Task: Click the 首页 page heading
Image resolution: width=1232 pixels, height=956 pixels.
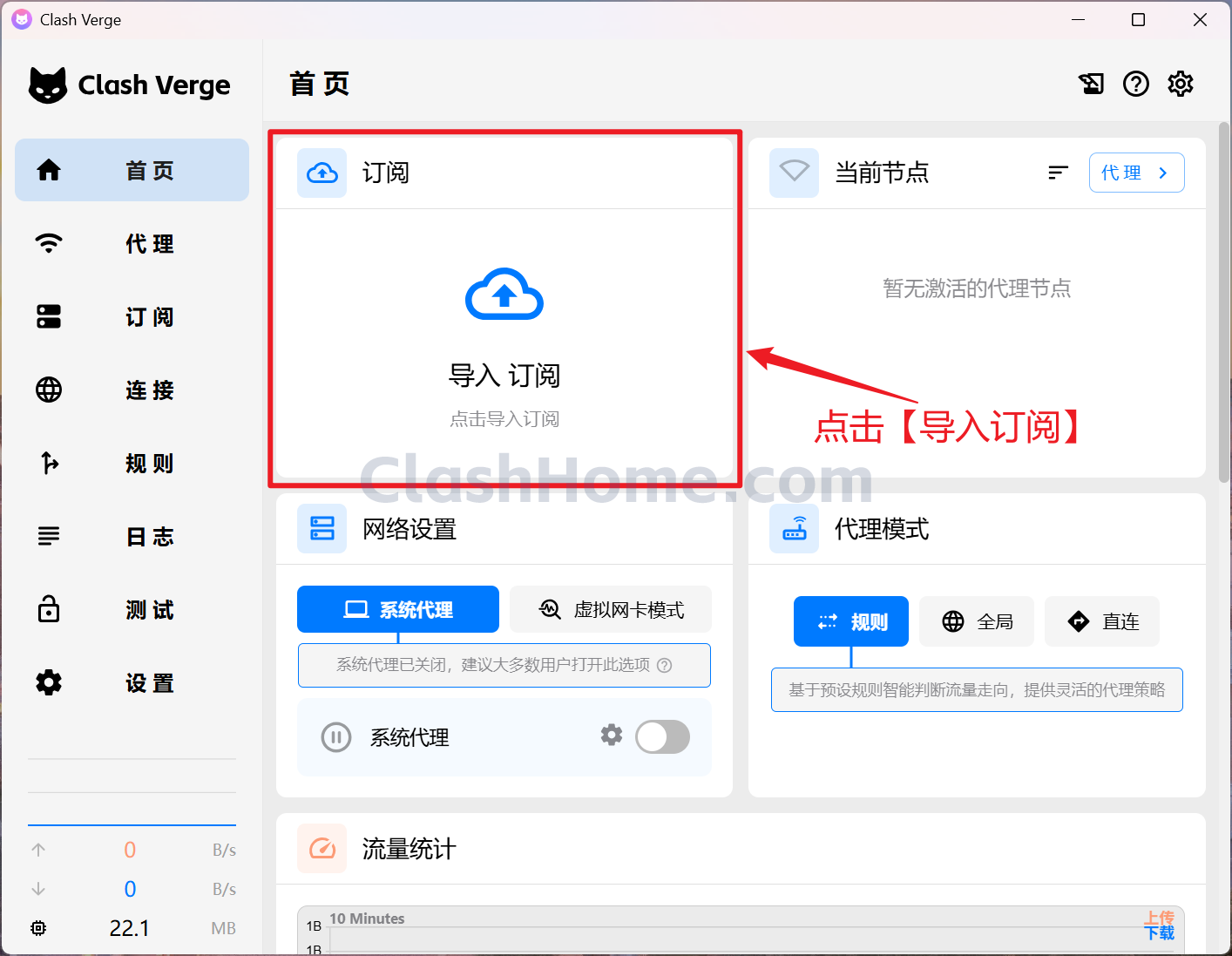Action: pos(320,84)
